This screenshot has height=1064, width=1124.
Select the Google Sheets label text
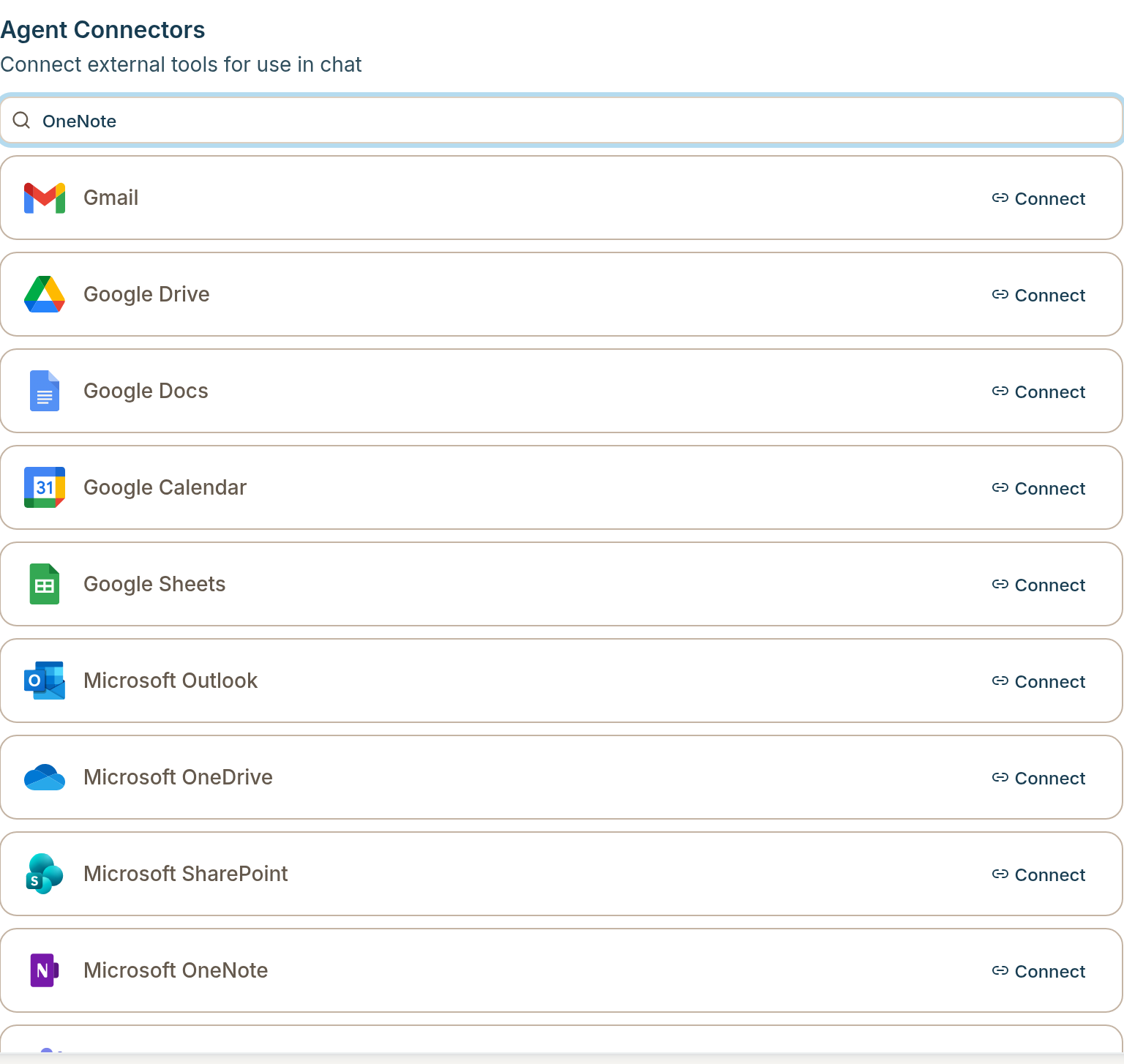(154, 584)
